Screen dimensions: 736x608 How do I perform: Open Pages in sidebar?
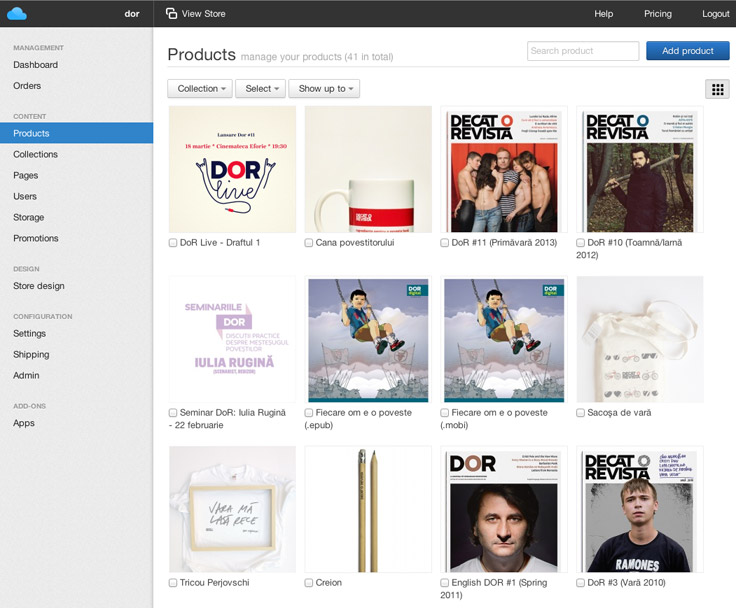pos(26,176)
